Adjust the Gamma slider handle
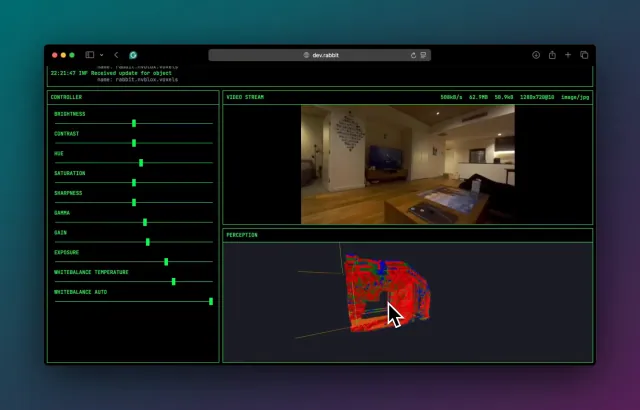This screenshot has width=640, height=410. pyautogui.click(x=145, y=222)
